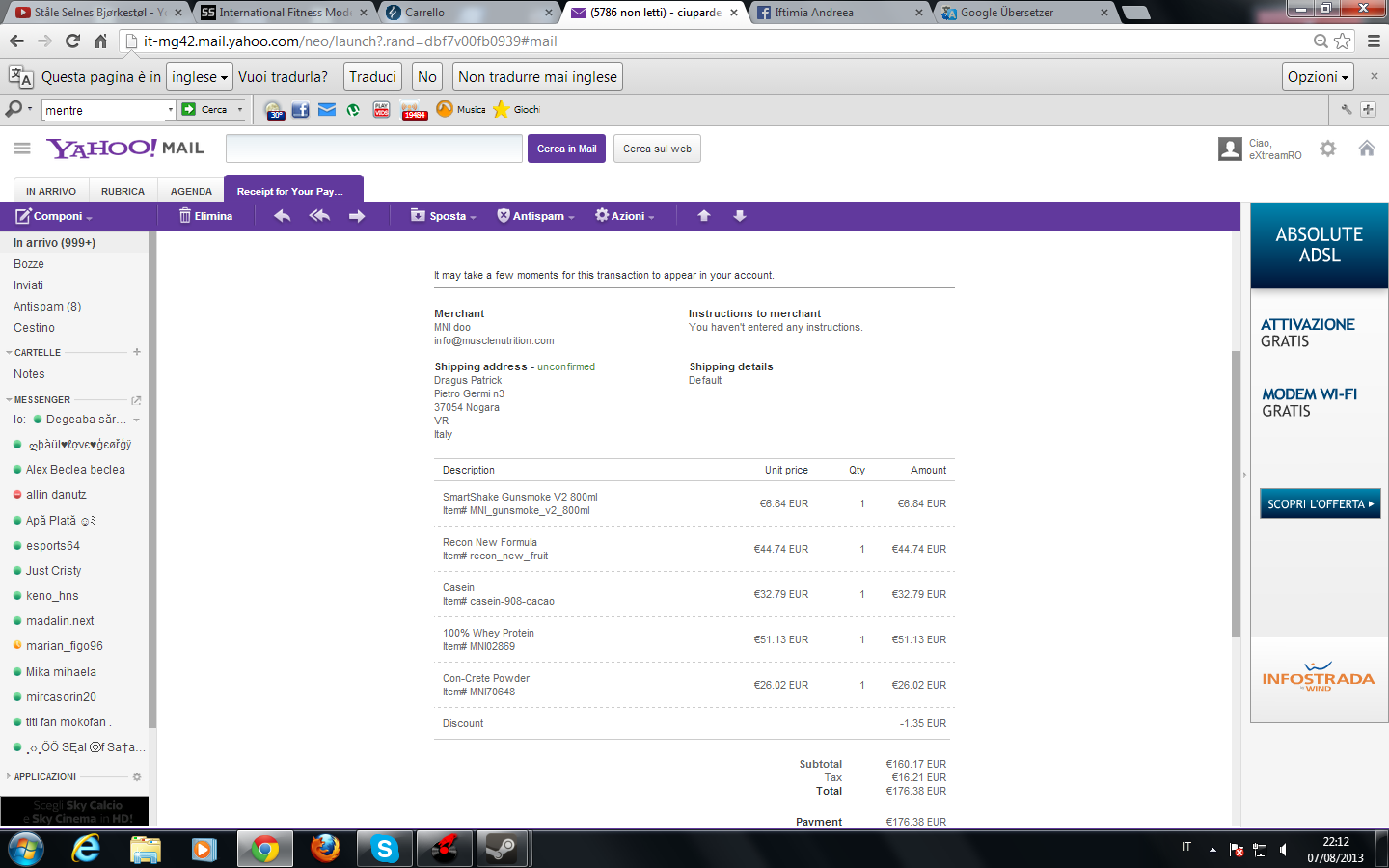Screen dimensions: 1389x868
Task: Go to Yahoo home icon
Action: coord(1367,149)
